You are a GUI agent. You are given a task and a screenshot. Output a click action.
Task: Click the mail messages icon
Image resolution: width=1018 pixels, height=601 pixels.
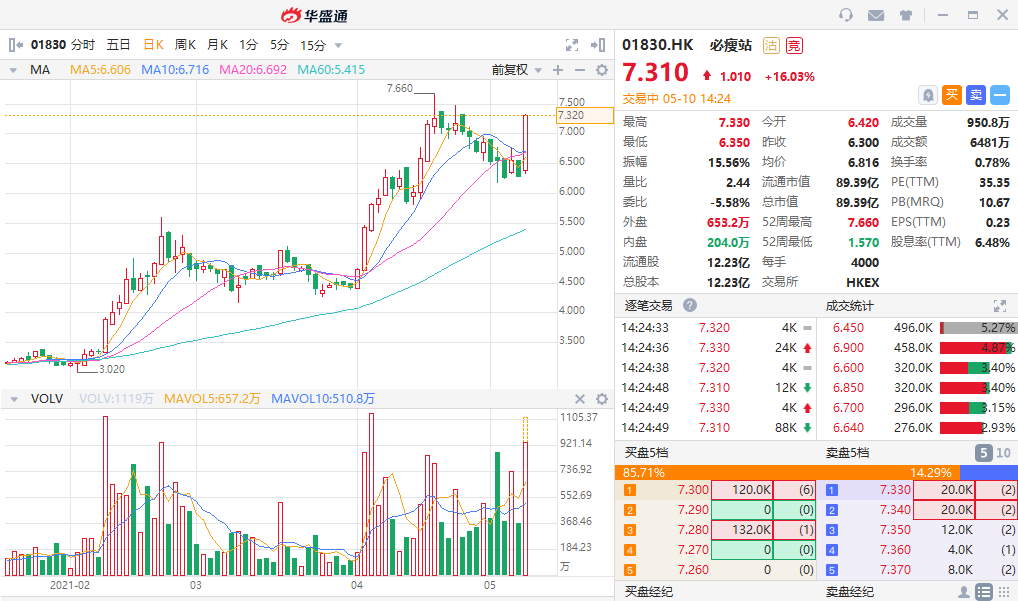pos(876,15)
